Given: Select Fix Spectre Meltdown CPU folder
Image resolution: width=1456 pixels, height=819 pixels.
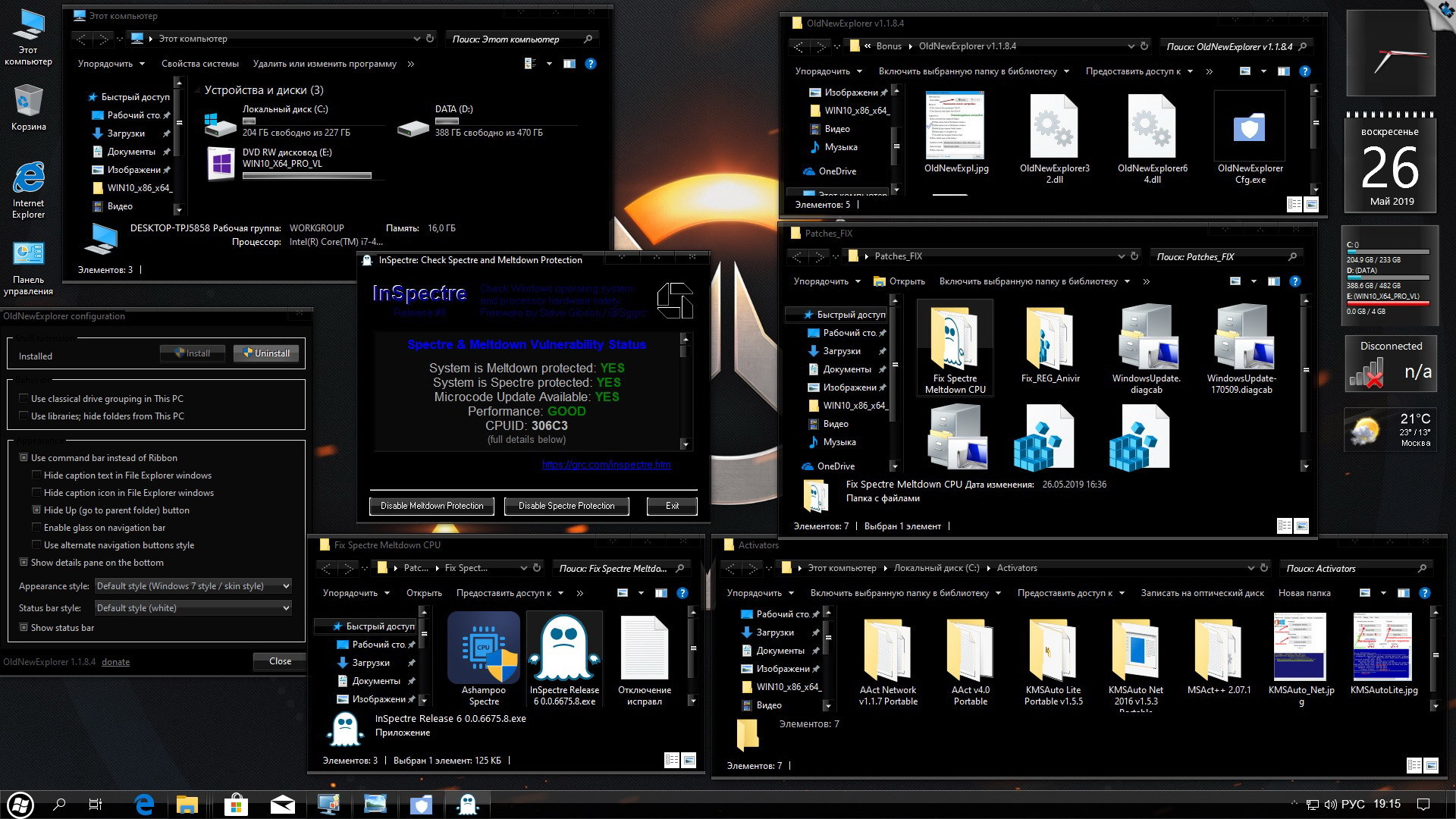Looking at the screenshot, I should pyautogui.click(x=955, y=347).
